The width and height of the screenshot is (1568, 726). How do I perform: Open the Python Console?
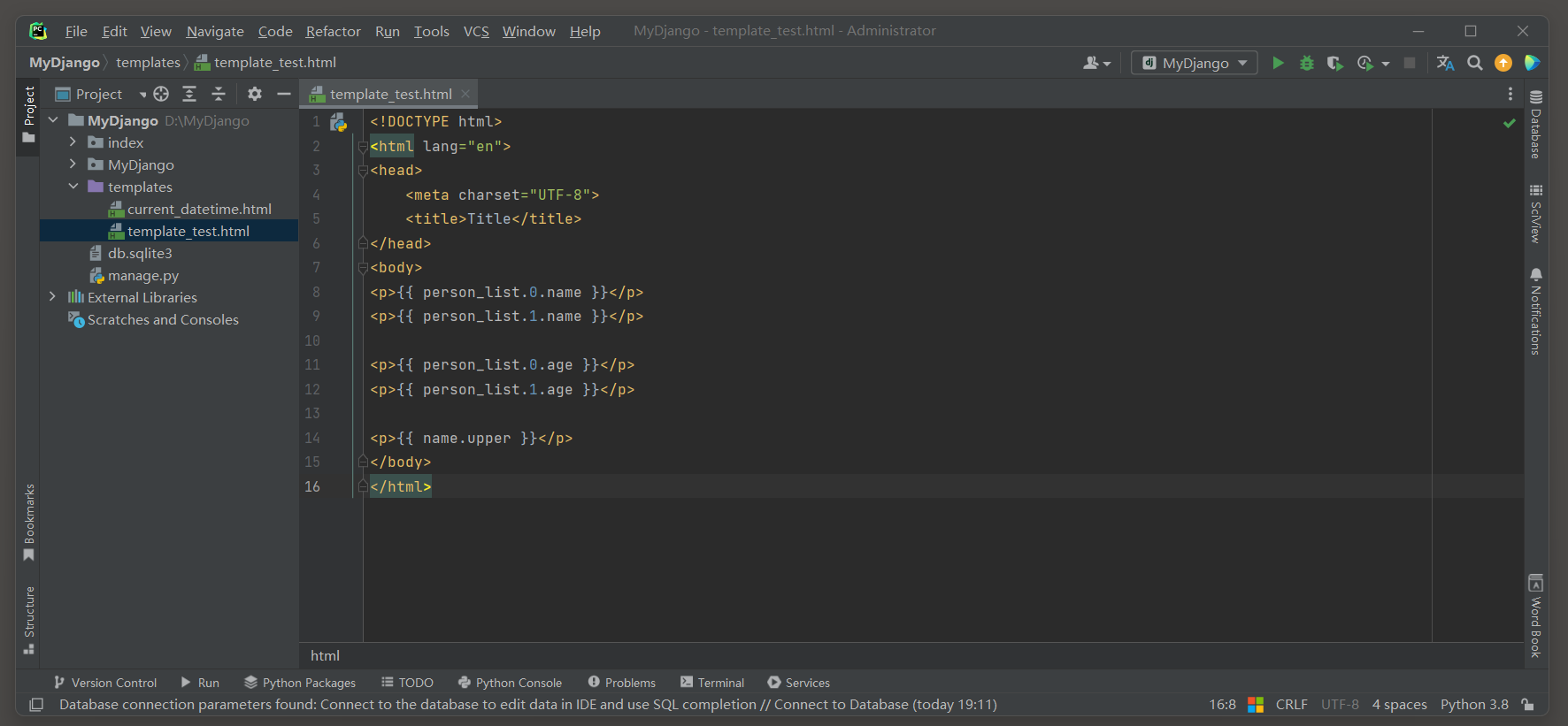click(510, 683)
